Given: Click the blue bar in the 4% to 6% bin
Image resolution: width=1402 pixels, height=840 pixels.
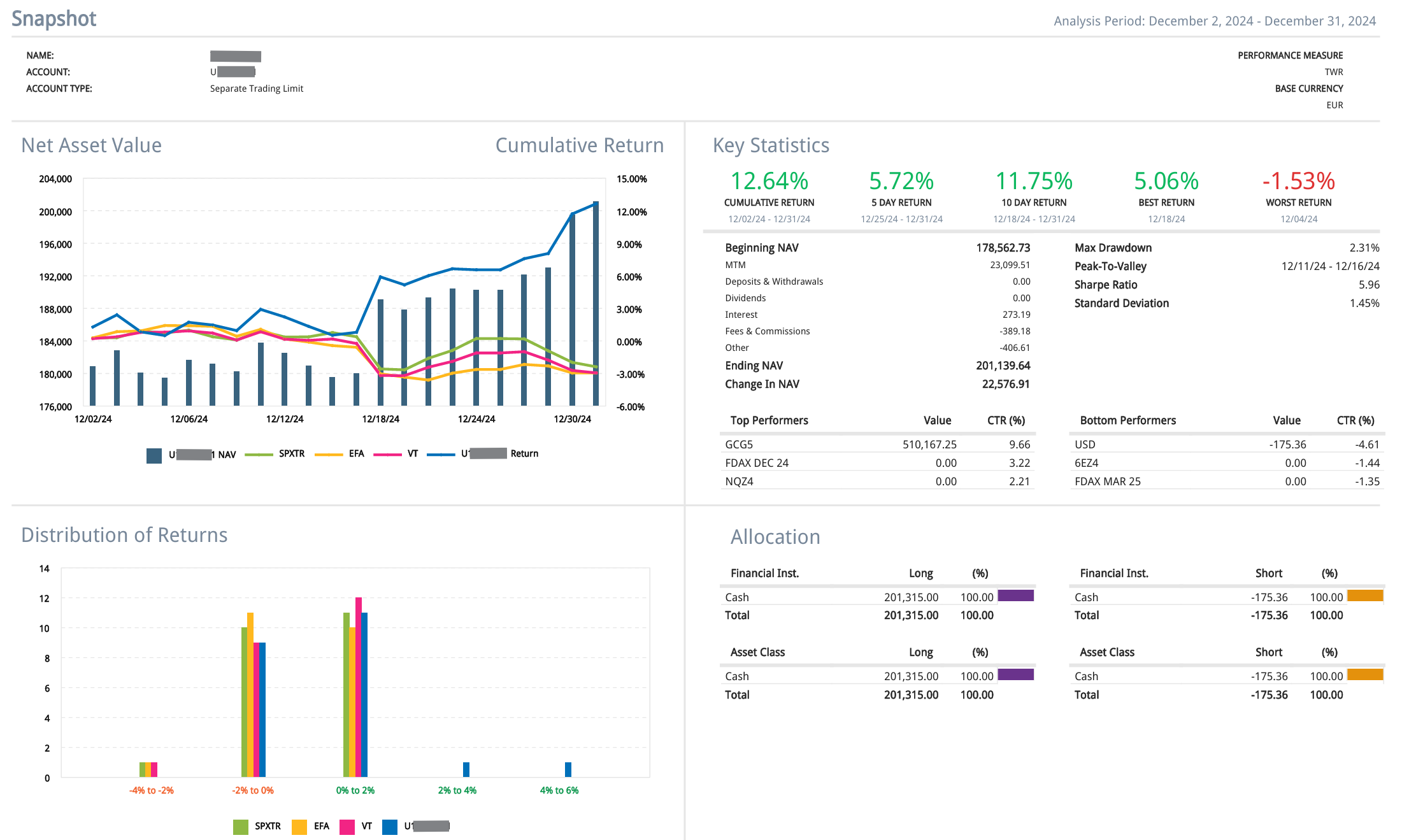Looking at the screenshot, I should pos(568,769).
